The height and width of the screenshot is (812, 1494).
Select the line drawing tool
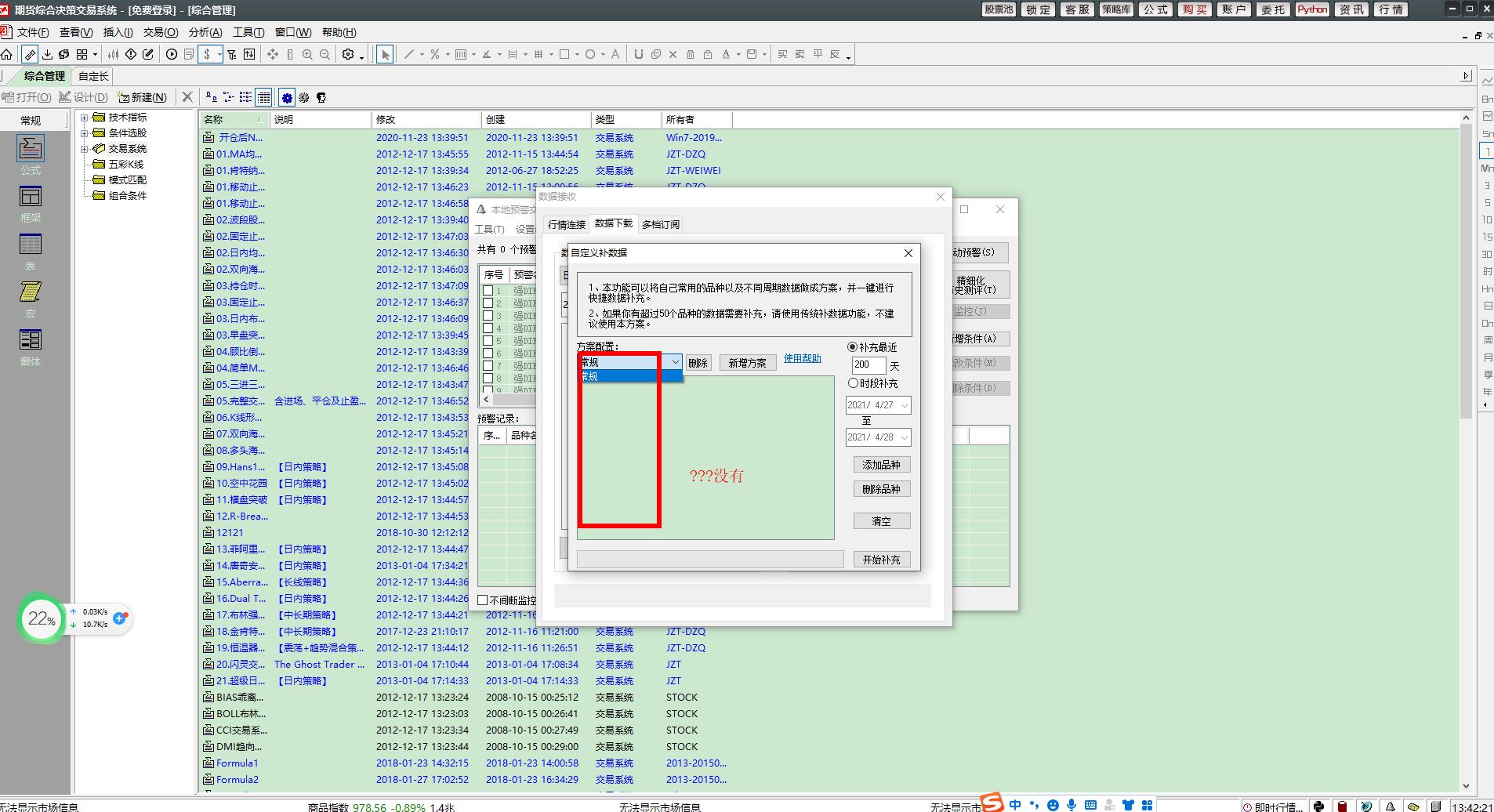[x=408, y=54]
